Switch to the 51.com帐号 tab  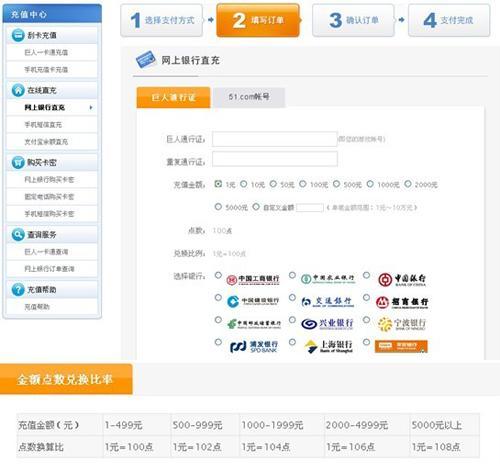pos(249,97)
